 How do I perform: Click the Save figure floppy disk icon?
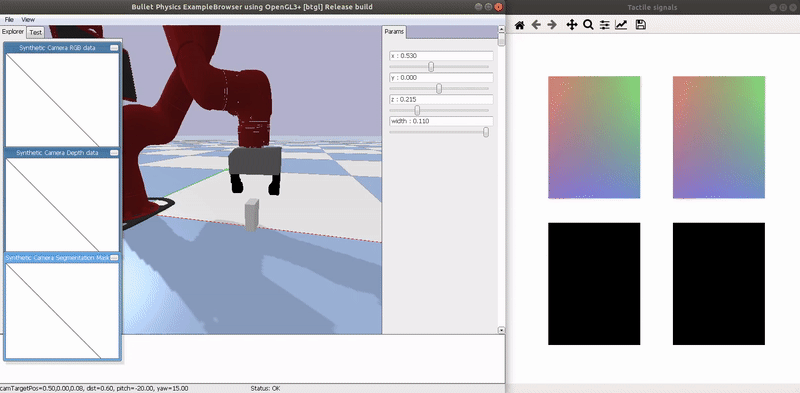(x=641, y=24)
